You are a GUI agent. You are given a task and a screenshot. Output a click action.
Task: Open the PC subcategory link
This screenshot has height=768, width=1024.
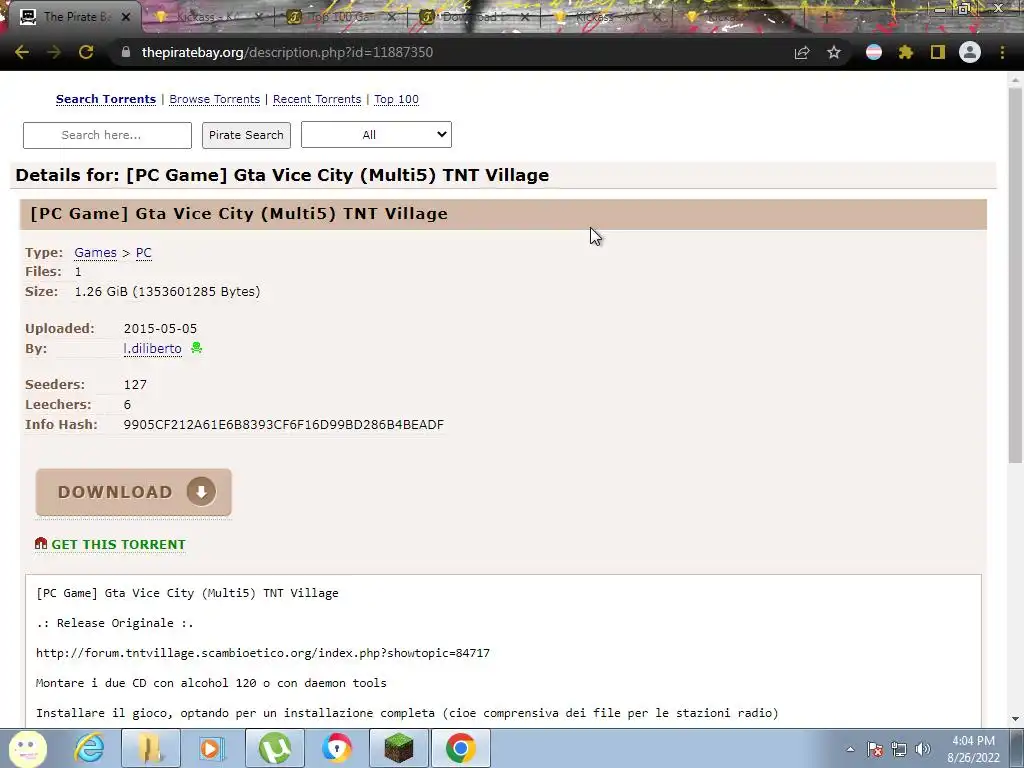coord(144,253)
